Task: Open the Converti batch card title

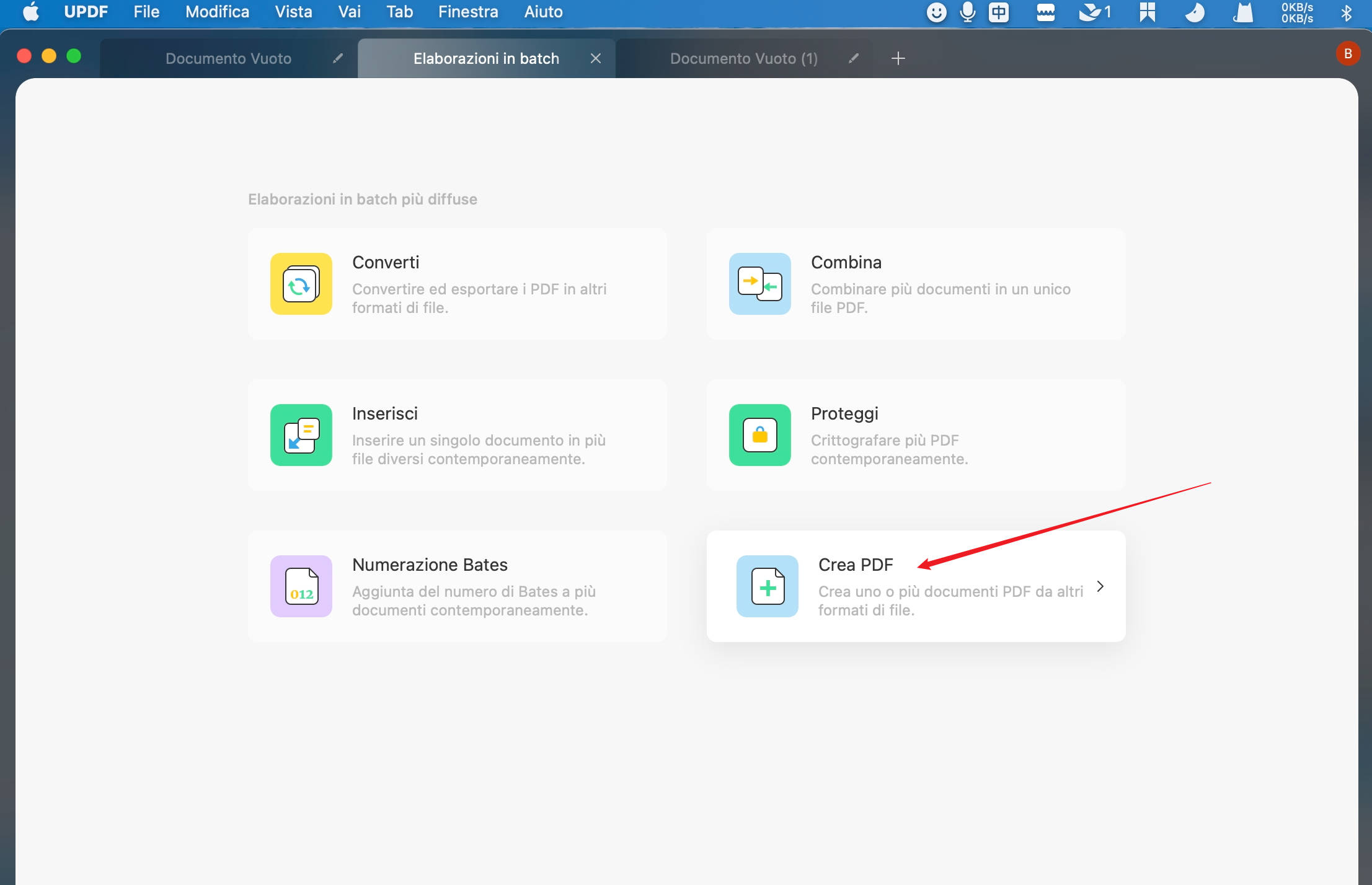Action: tap(386, 262)
